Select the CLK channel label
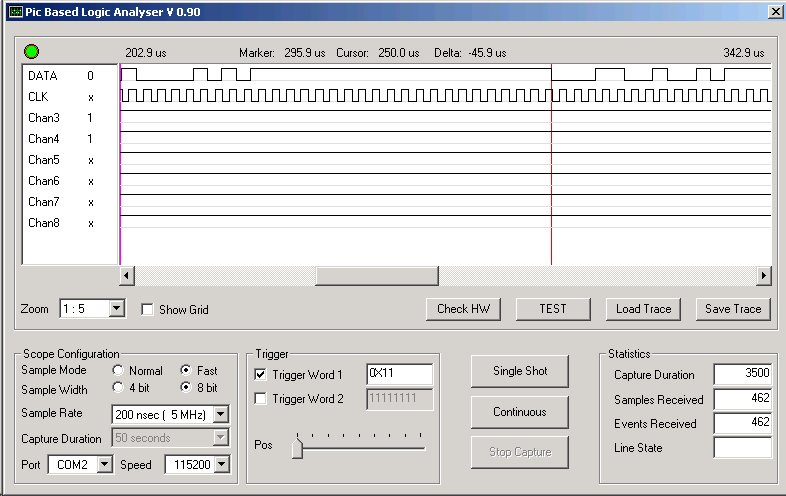This screenshot has width=786, height=496. (x=38, y=97)
